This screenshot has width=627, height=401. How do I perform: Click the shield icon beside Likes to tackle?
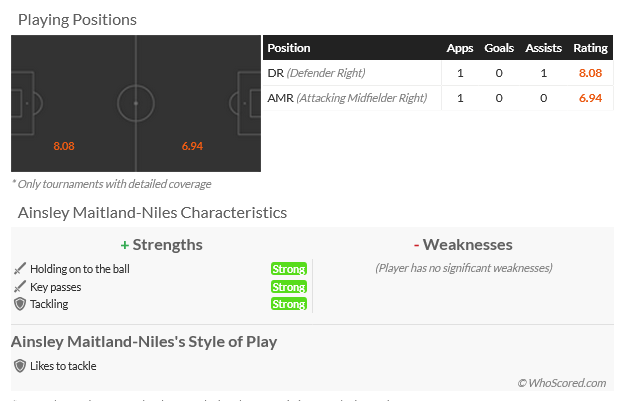tap(20, 366)
